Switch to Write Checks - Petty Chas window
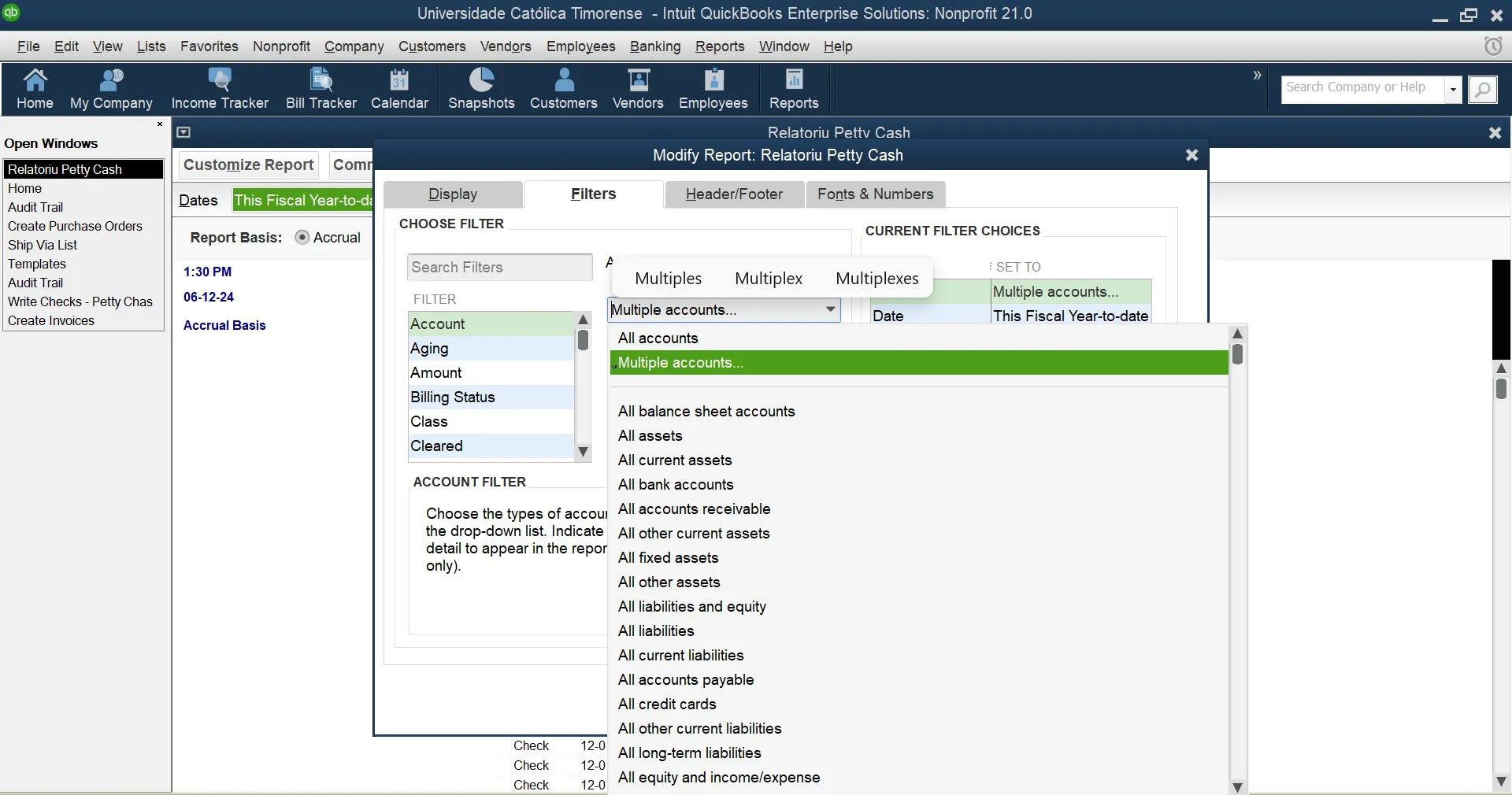This screenshot has width=1512, height=795. pos(83,301)
